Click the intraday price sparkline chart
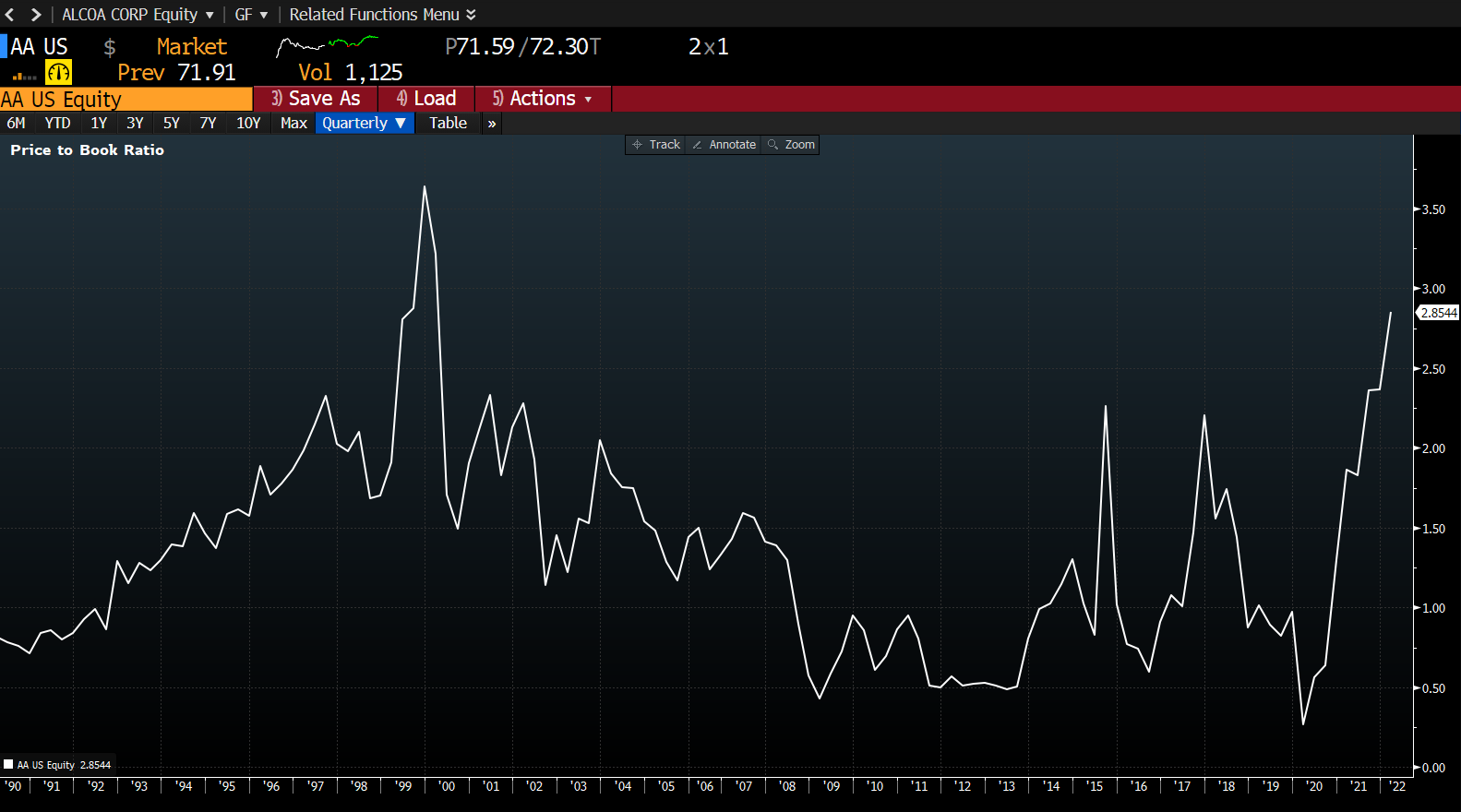The height and width of the screenshot is (812, 1461). click(327, 45)
